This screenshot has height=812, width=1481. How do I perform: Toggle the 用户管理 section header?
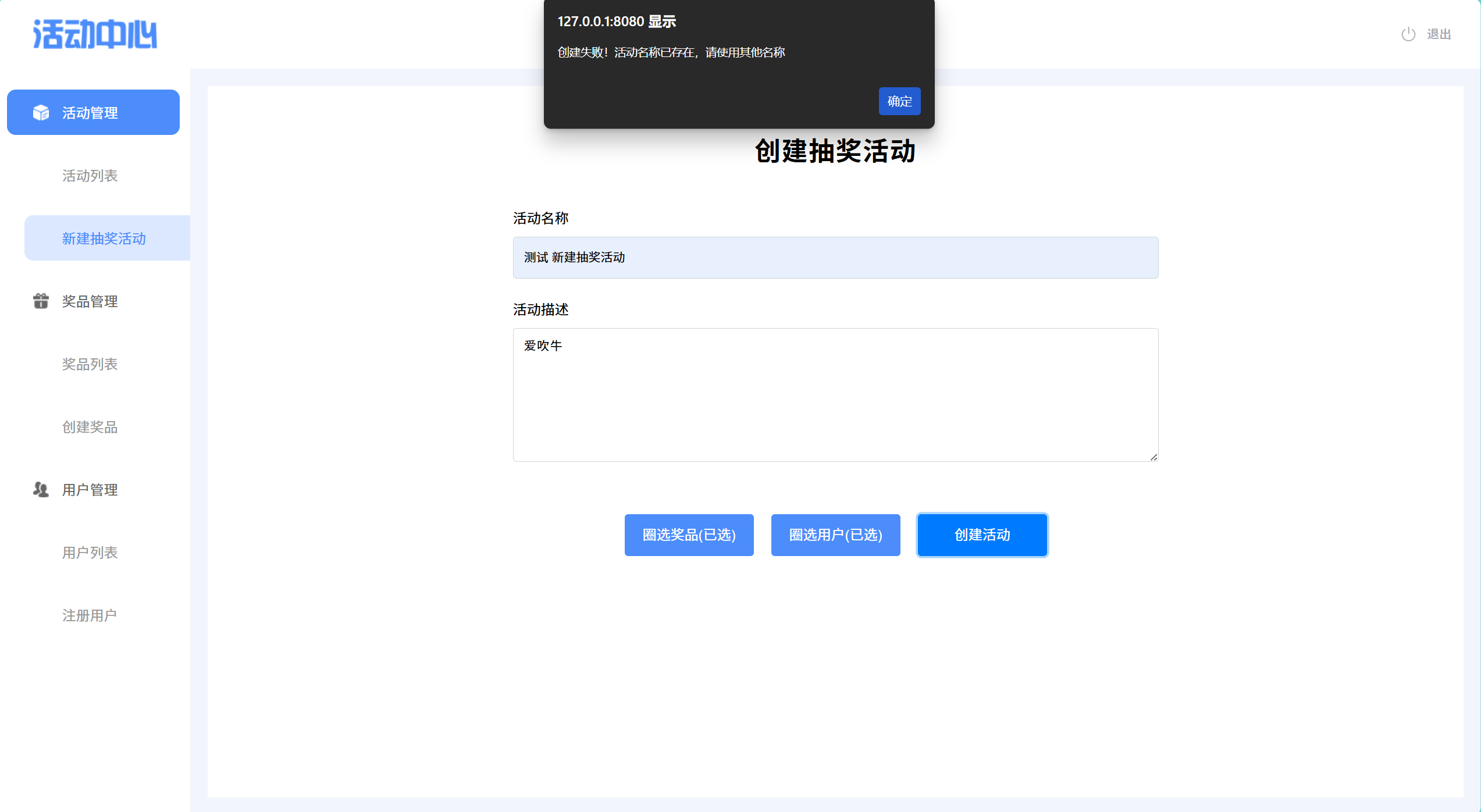coord(90,490)
